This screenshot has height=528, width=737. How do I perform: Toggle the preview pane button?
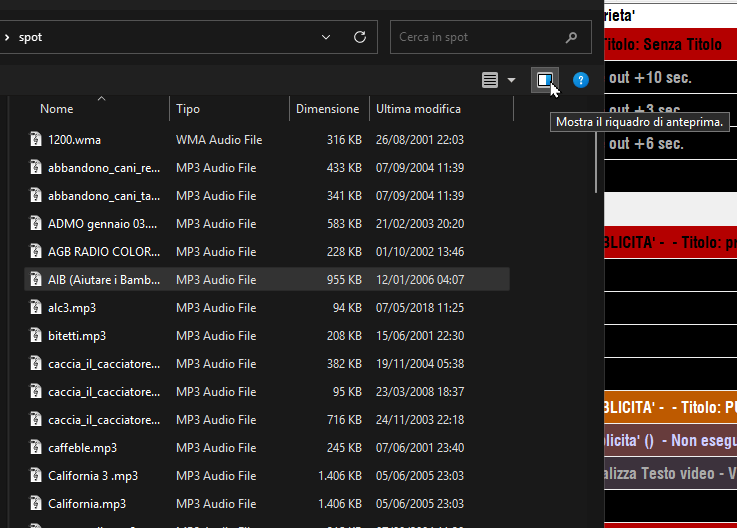pos(545,80)
